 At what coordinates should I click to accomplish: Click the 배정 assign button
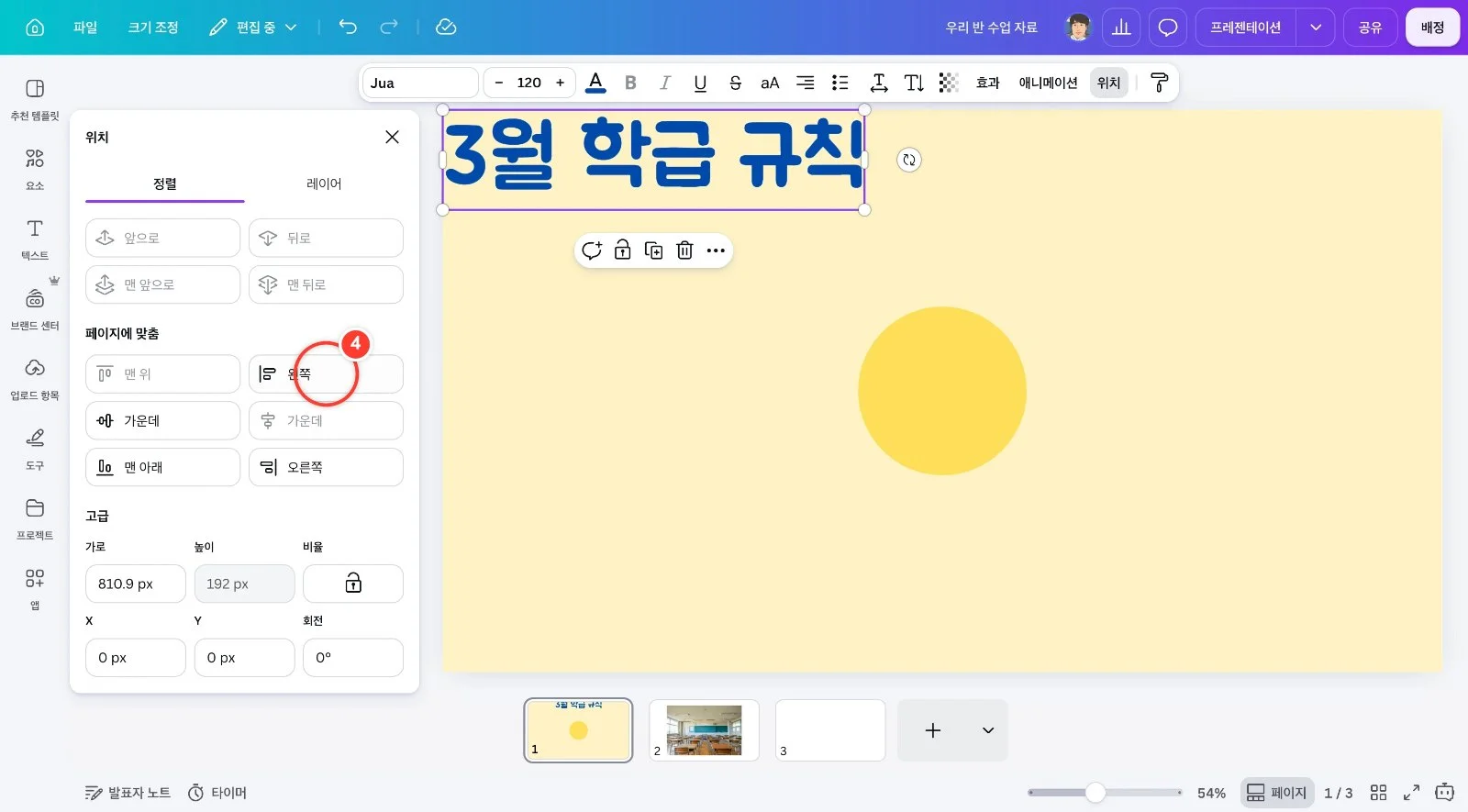click(1432, 28)
